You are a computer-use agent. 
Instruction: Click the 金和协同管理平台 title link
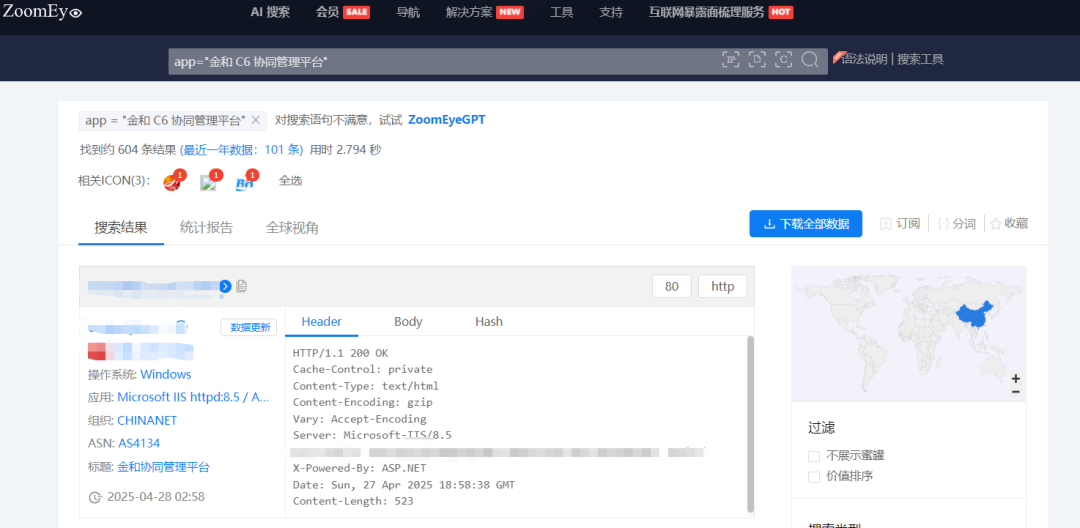tap(163, 467)
